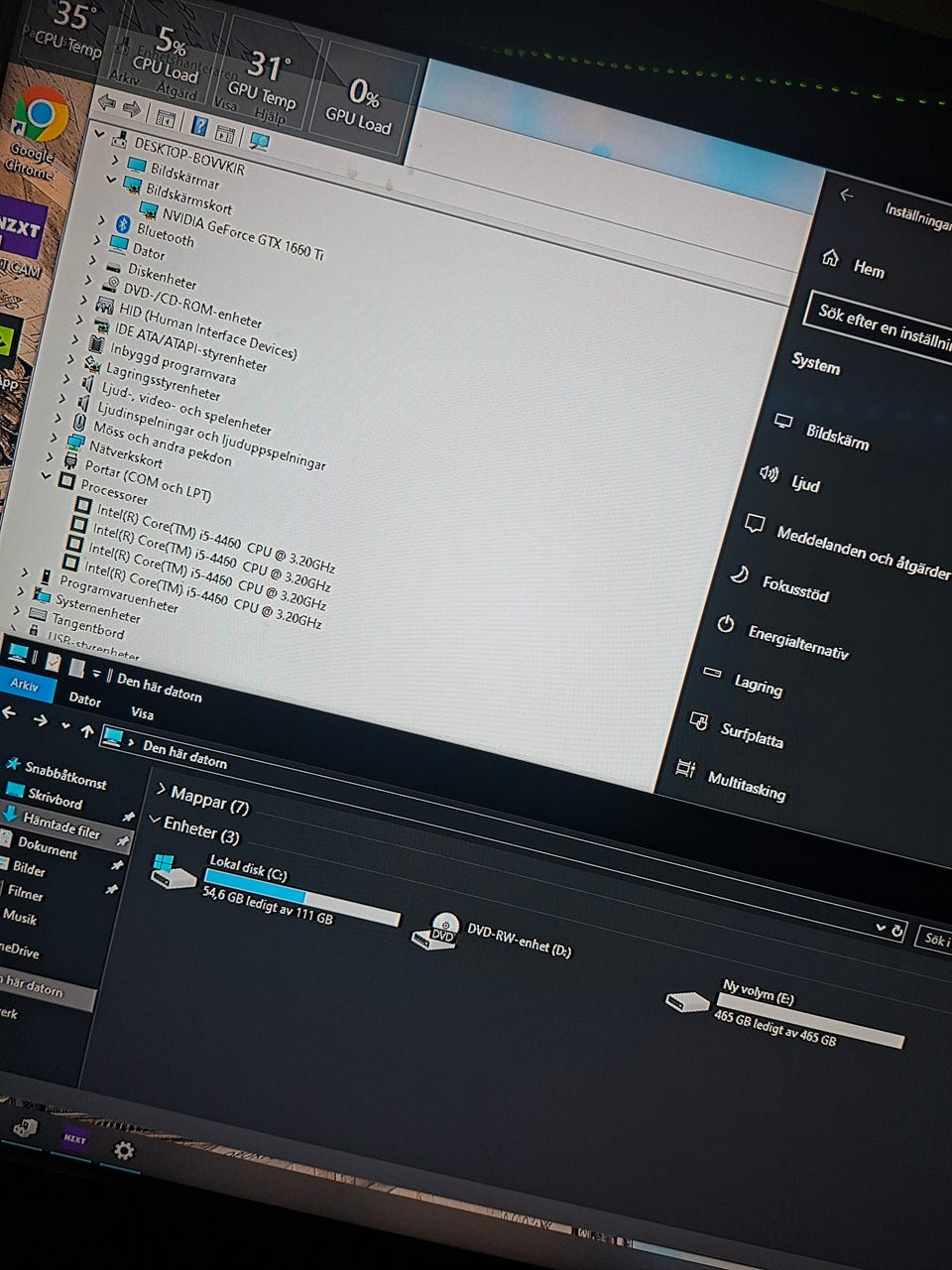Open Åtgärd menu in Device Manager
The height and width of the screenshot is (1270, 952).
pos(177,92)
